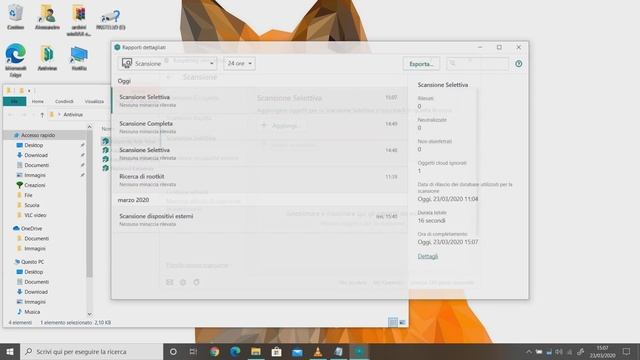Open the Action Center notifications icon
Screen dimensions: 640x360
(627, 351)
